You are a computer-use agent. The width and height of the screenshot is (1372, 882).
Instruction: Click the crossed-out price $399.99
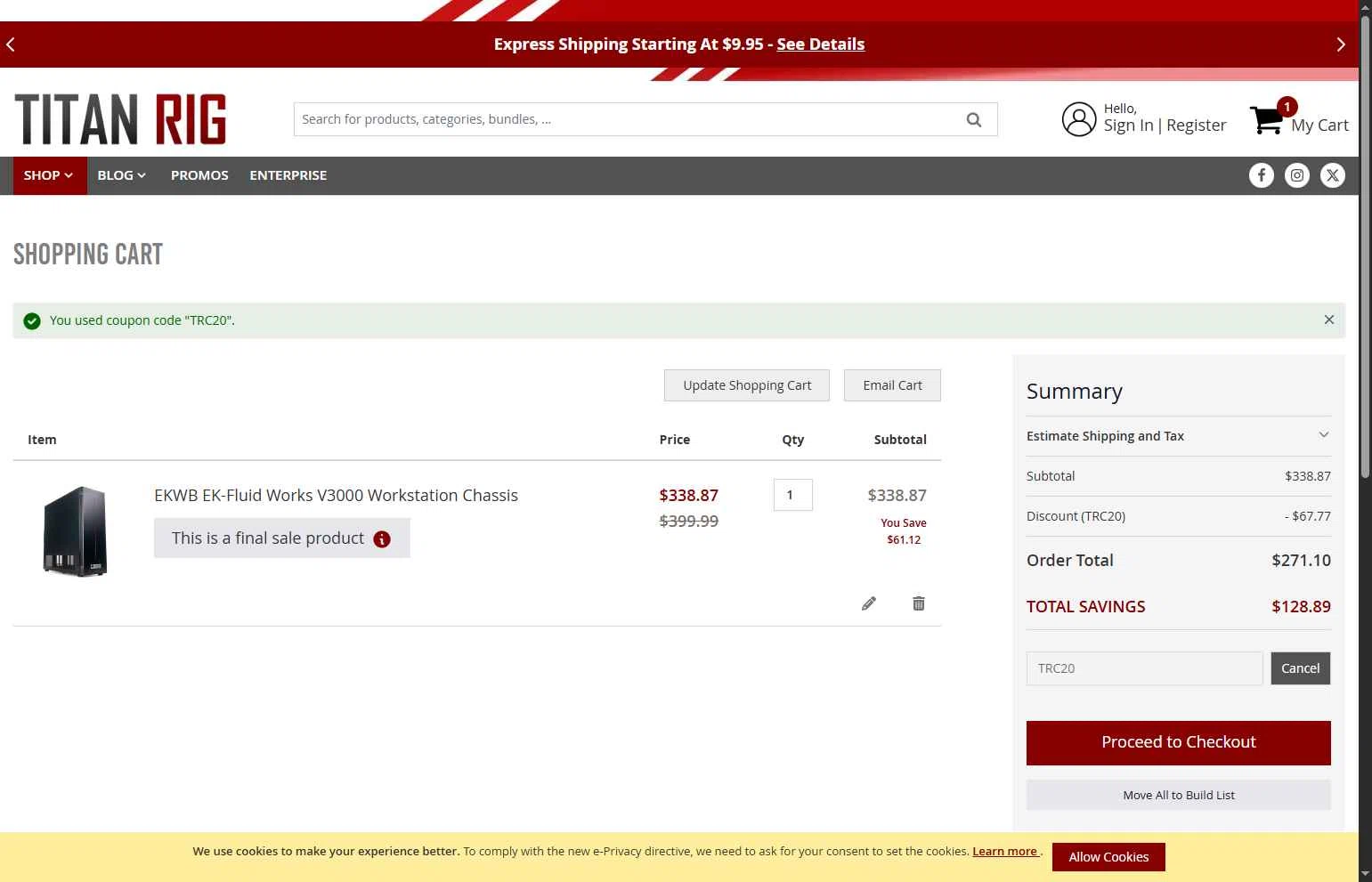point(688,522)
